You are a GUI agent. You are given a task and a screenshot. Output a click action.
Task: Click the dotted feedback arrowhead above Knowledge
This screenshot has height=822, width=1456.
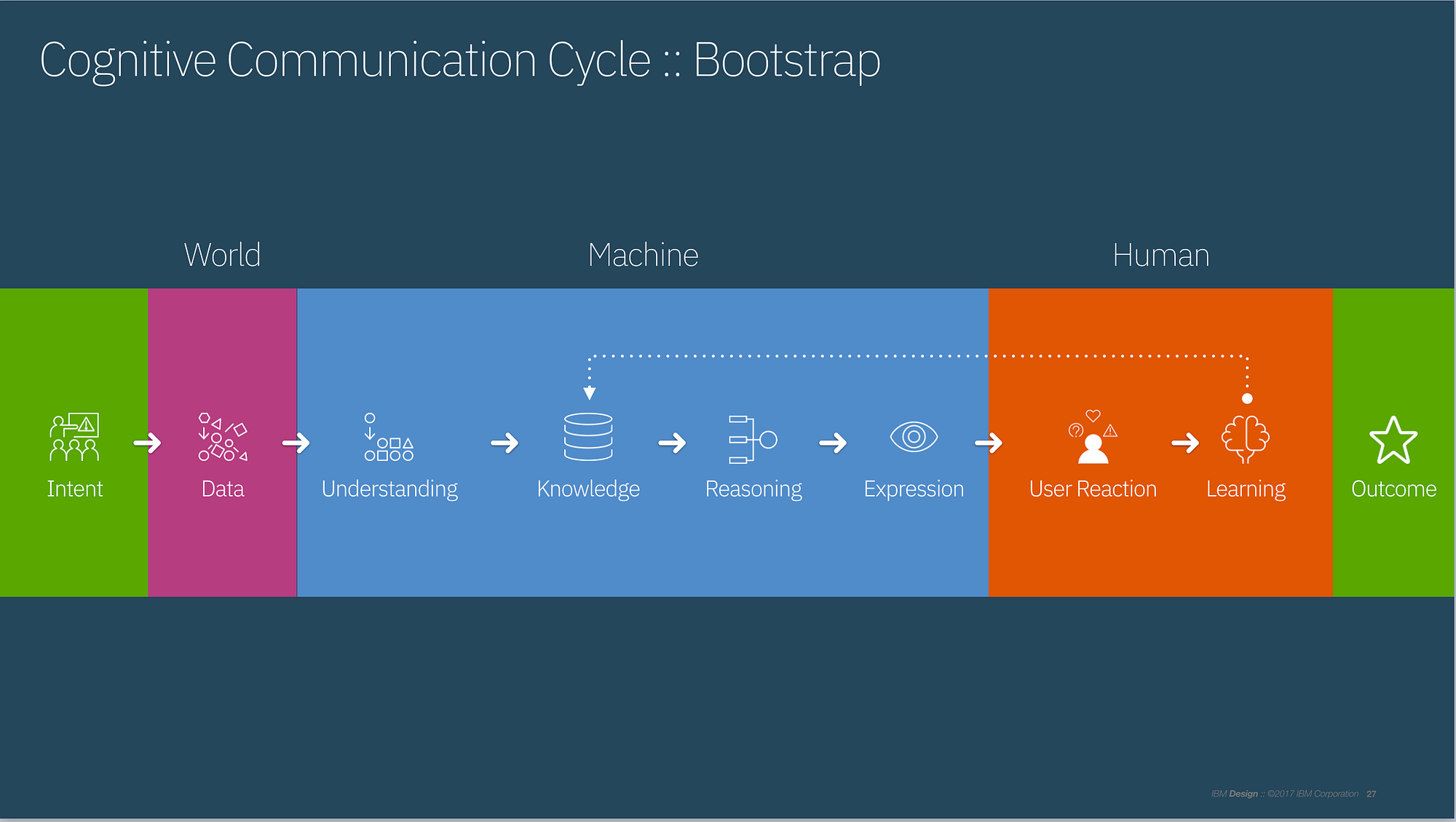(x=590, y=393)
